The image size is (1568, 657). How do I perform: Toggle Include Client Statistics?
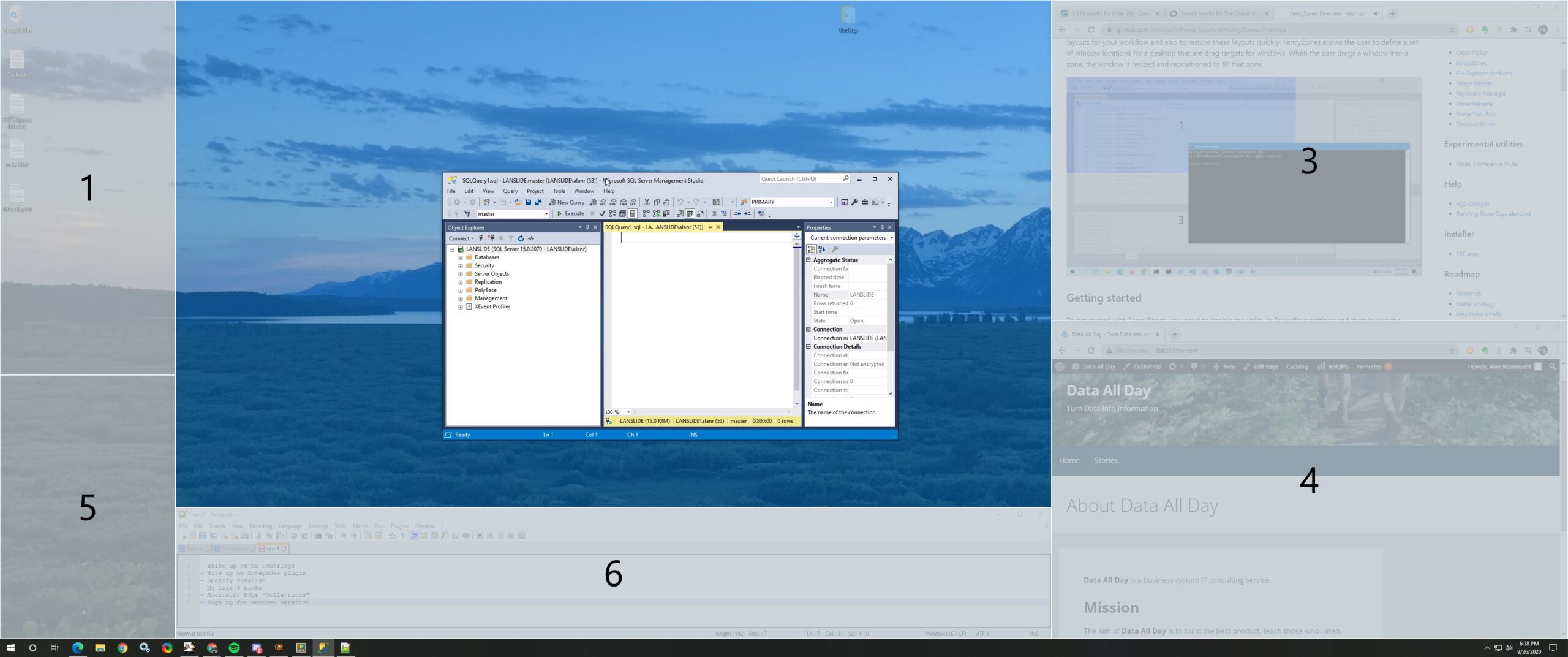666,213
